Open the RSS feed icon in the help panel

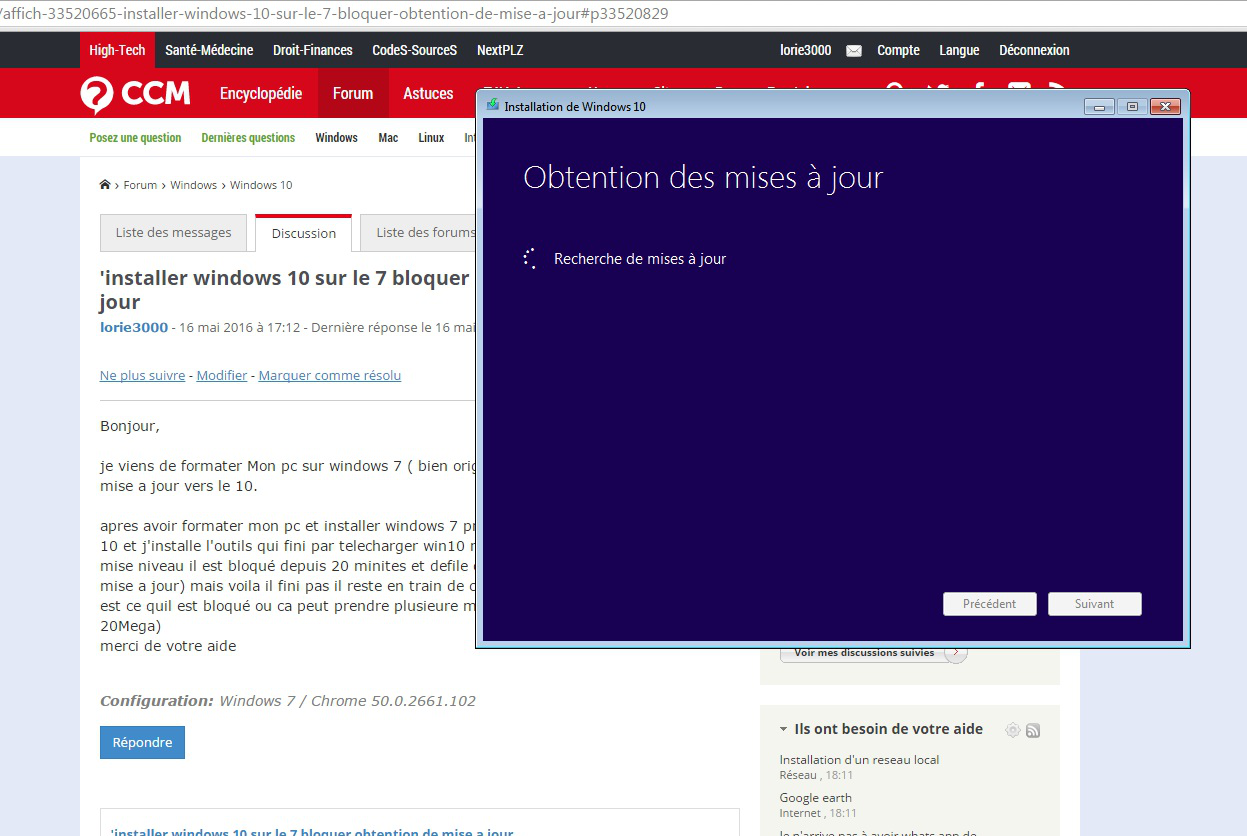[x=1033, y=730]
